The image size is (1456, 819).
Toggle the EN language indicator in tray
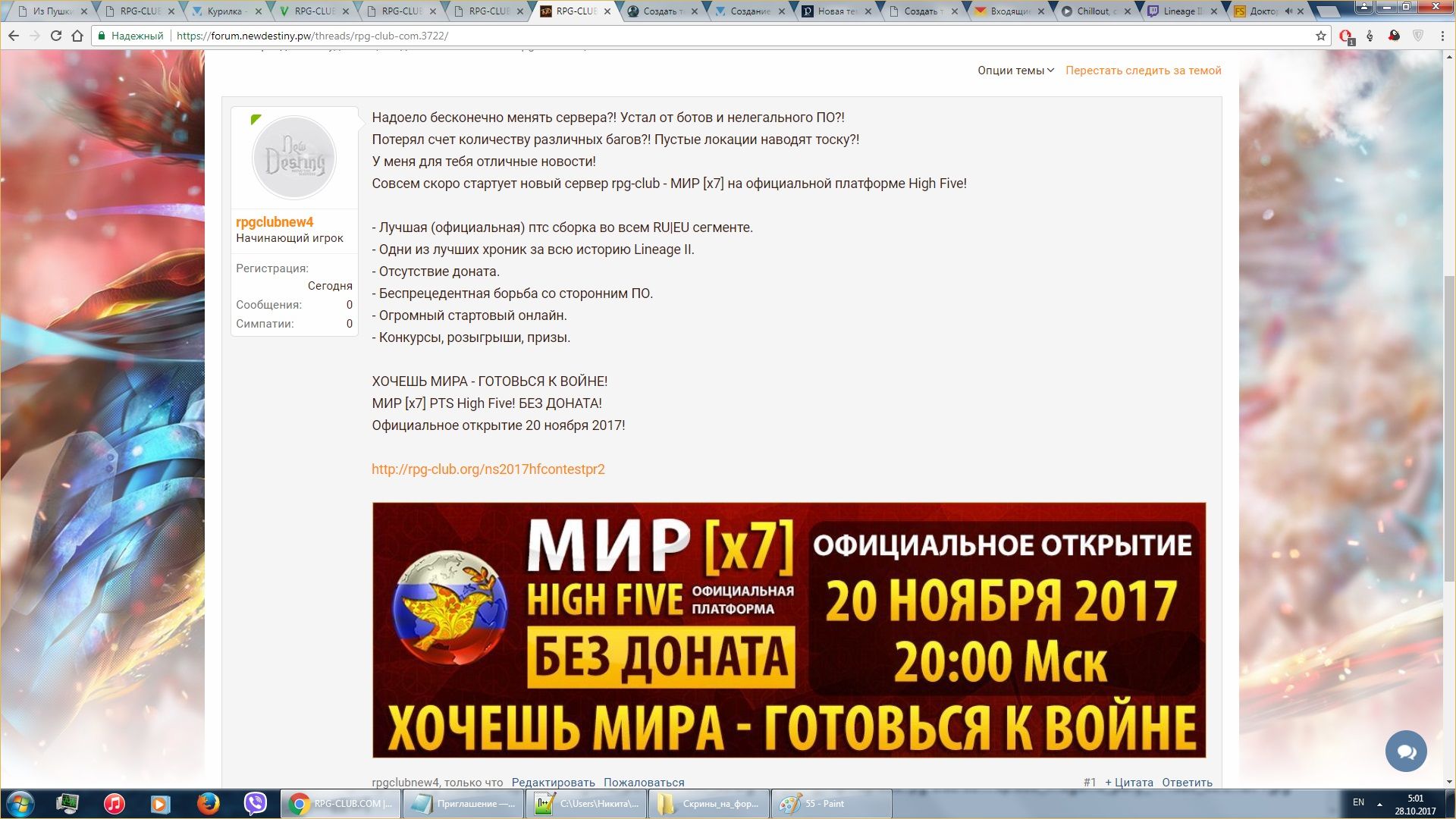(x=1358, y=802)
